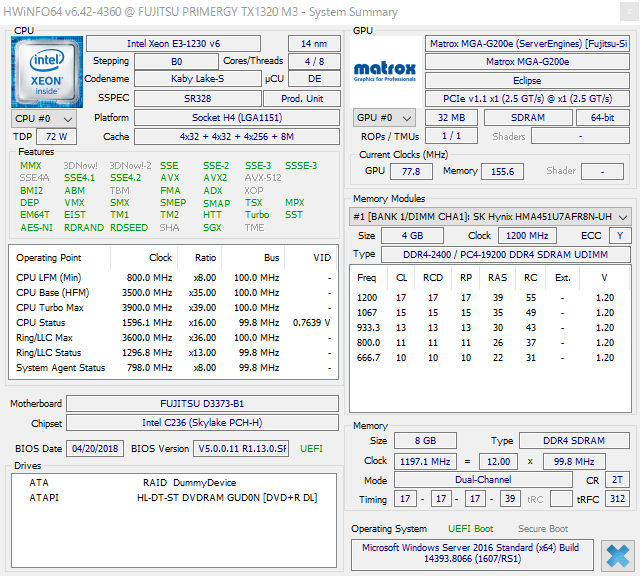Open the memory module bank dropdown
The image size is (640, 576).
[x=490, y=216]
